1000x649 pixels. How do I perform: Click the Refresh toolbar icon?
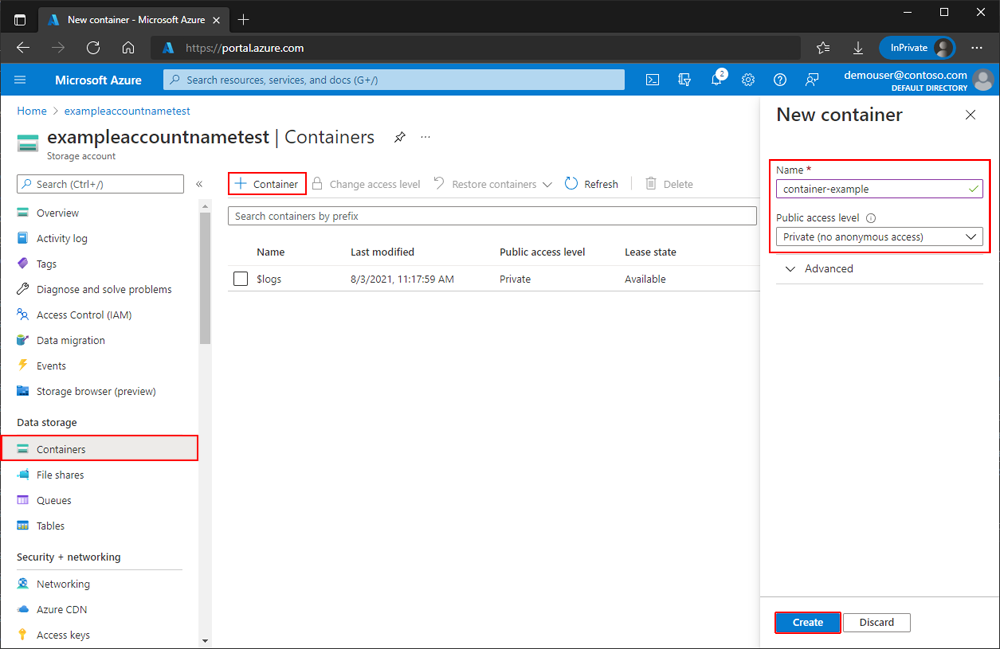(x=571, y=184)
